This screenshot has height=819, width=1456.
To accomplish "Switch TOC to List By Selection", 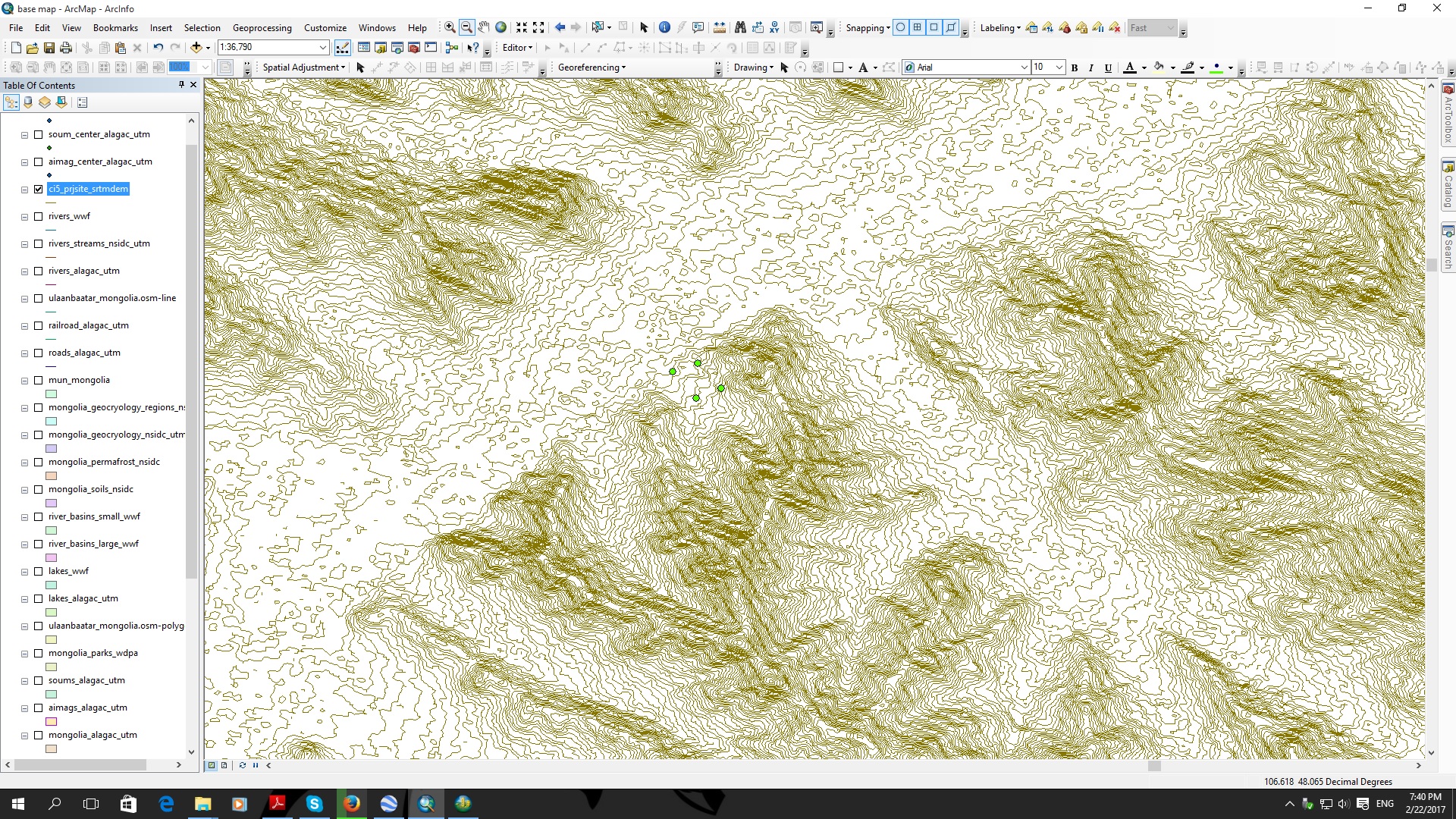I will 61,102.
